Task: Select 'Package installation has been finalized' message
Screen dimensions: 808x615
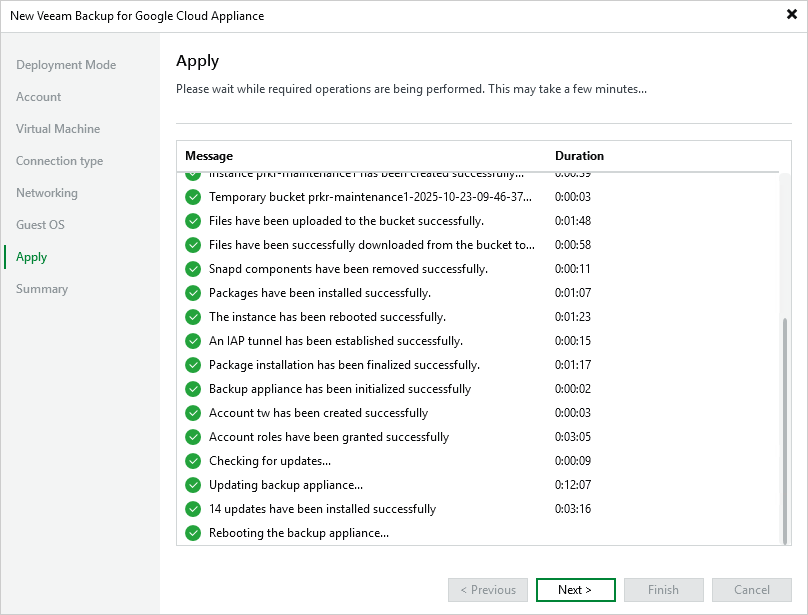Action: click(344, 365)
